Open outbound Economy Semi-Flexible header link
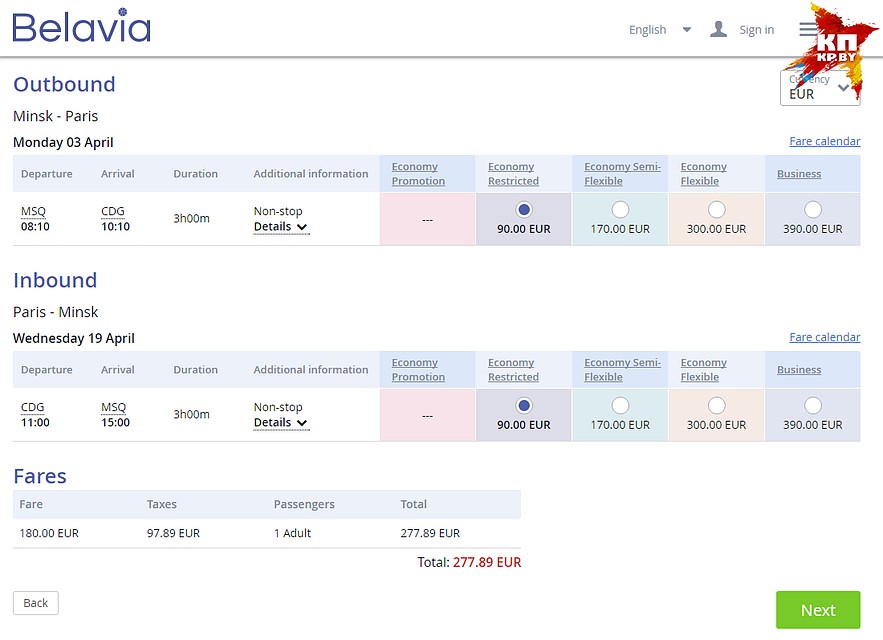The image size is (883, 640). click(622, 174)
